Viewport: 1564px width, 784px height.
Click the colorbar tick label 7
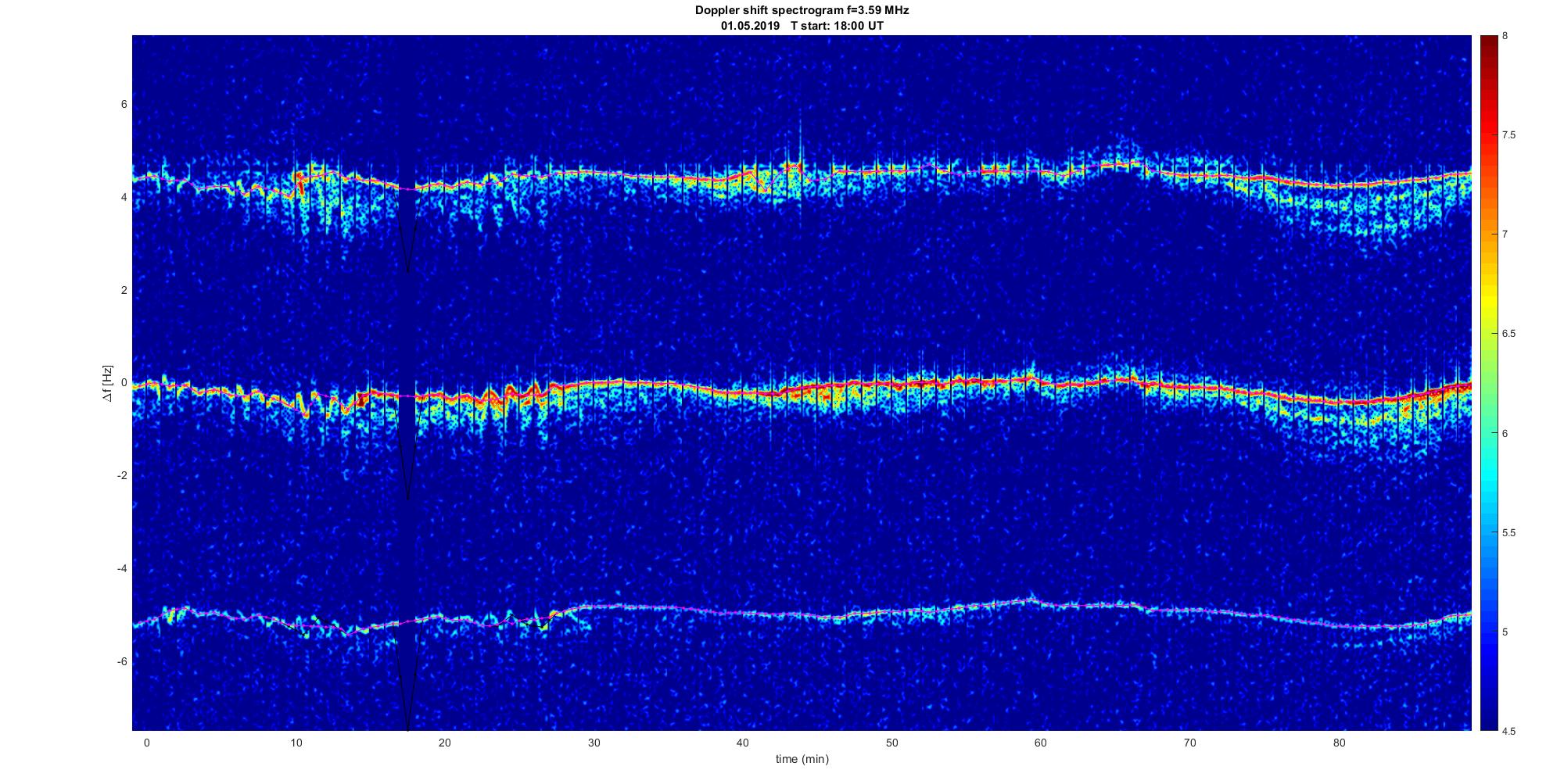(1505, 234)
